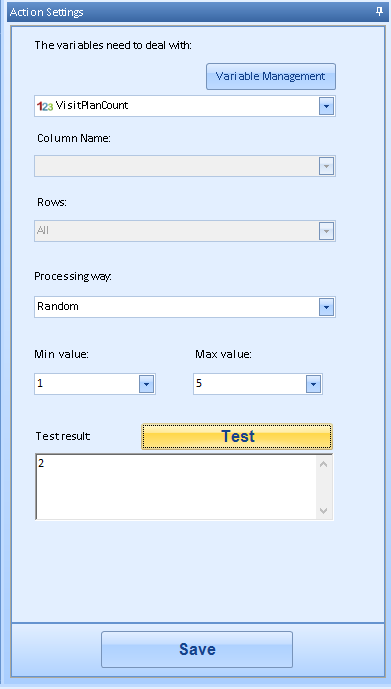391x689 pixels.
Task: Run the Test button
Action: click(x=237, y=436)
